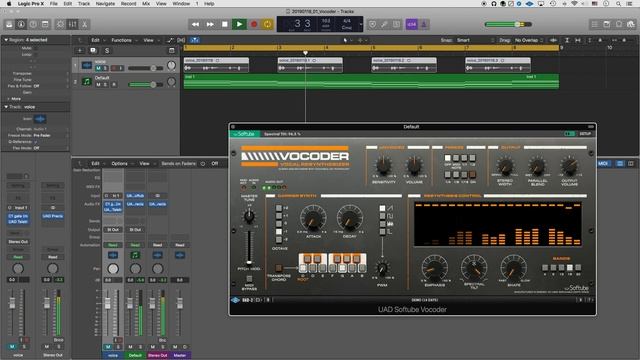Select the green Inst 1 MIDI region
The width and height of the screenshot is (640, 360).
click(x=371, y=81)
